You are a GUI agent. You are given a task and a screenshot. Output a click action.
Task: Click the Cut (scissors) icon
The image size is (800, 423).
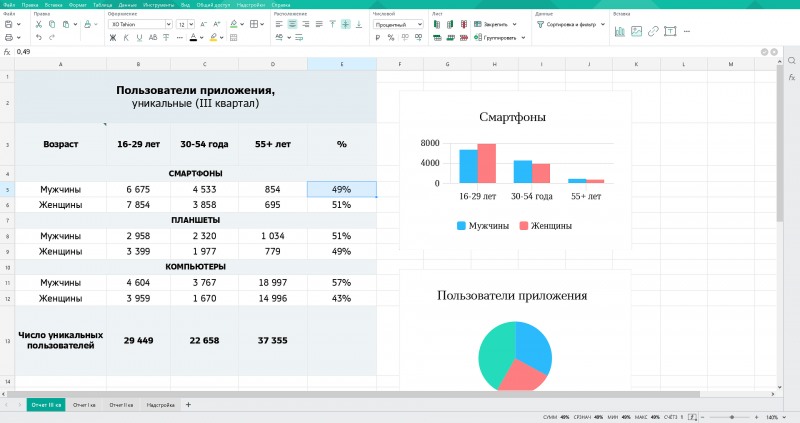[x=39, y=24]
